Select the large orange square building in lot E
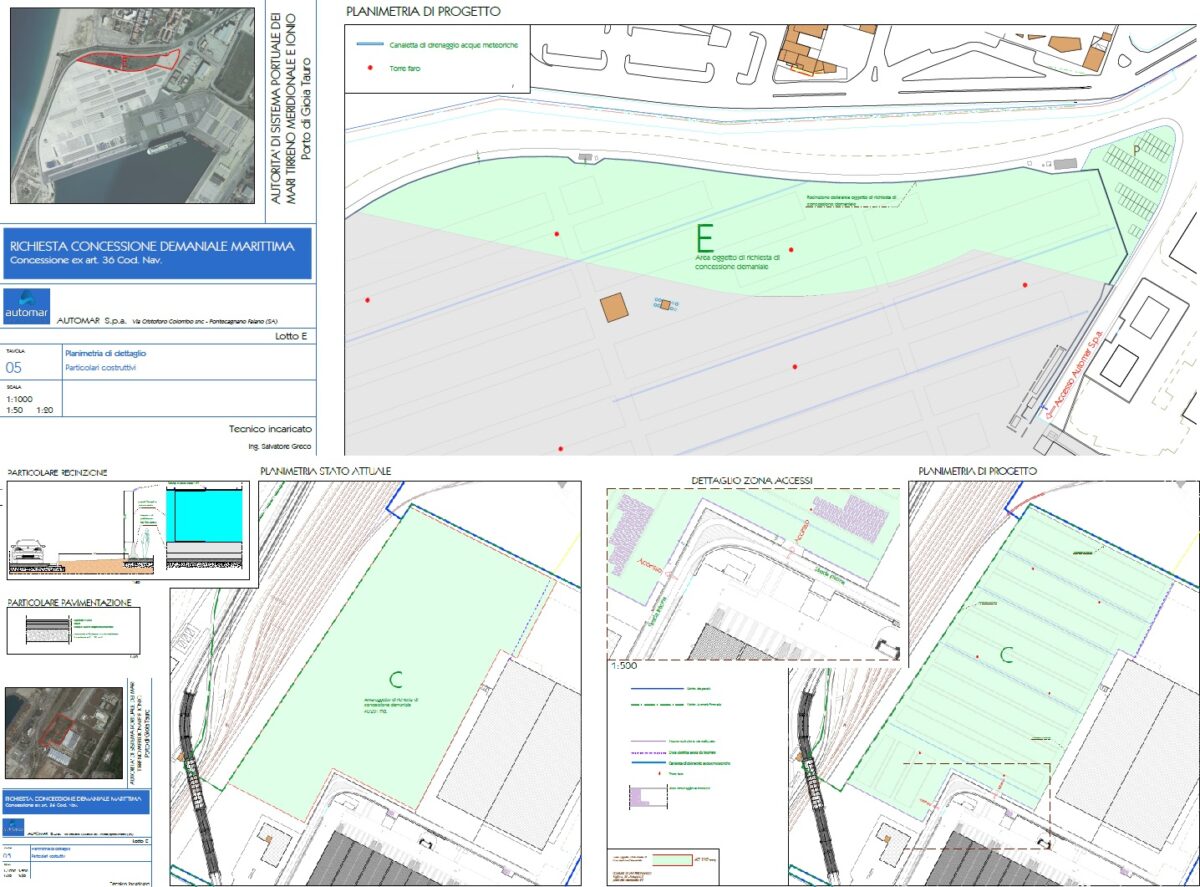This screenshot has height=887, width=1200. [x=614, y=307]
